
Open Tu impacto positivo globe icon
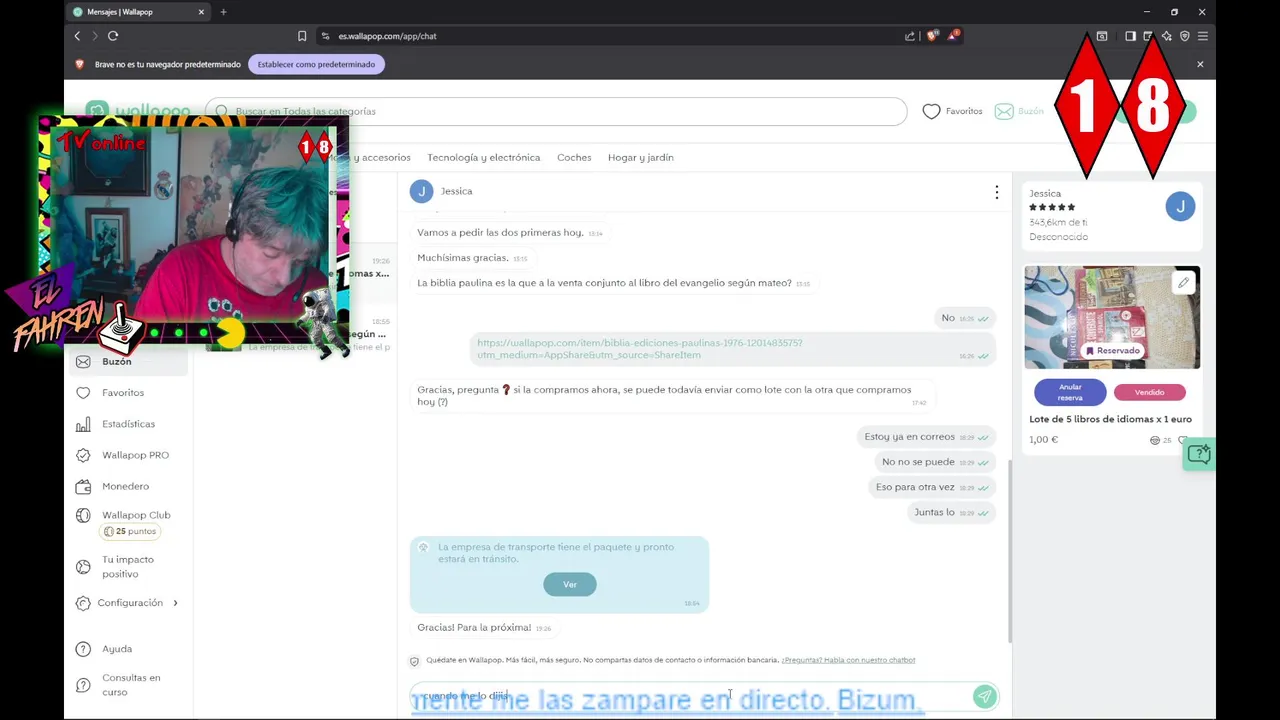click(83, 567)
